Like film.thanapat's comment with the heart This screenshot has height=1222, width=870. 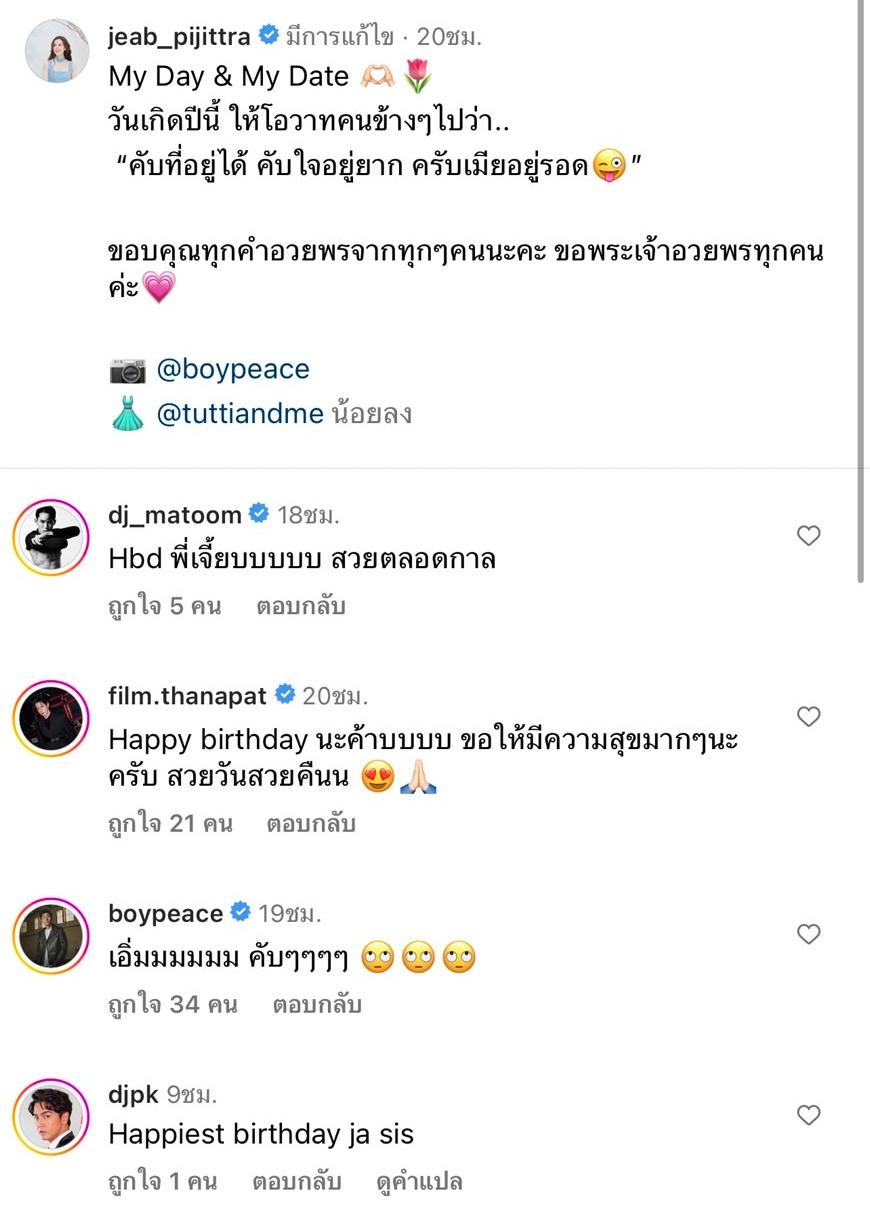pos(808,717)
